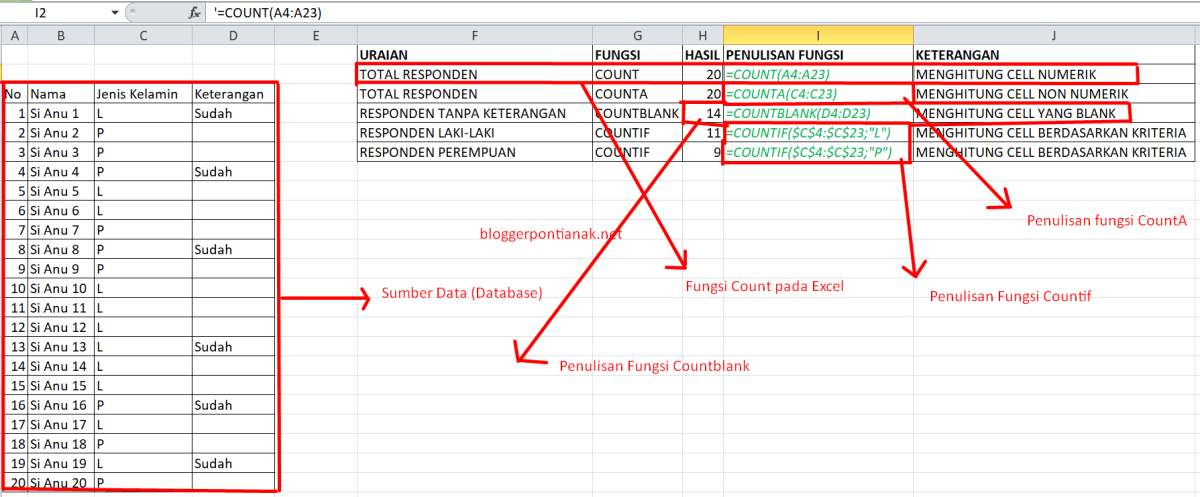Image resolution: width=1200 pixels, height=497 pixels.
Task: Select the Si Anu 4 name cell
Action: [61, 171]
